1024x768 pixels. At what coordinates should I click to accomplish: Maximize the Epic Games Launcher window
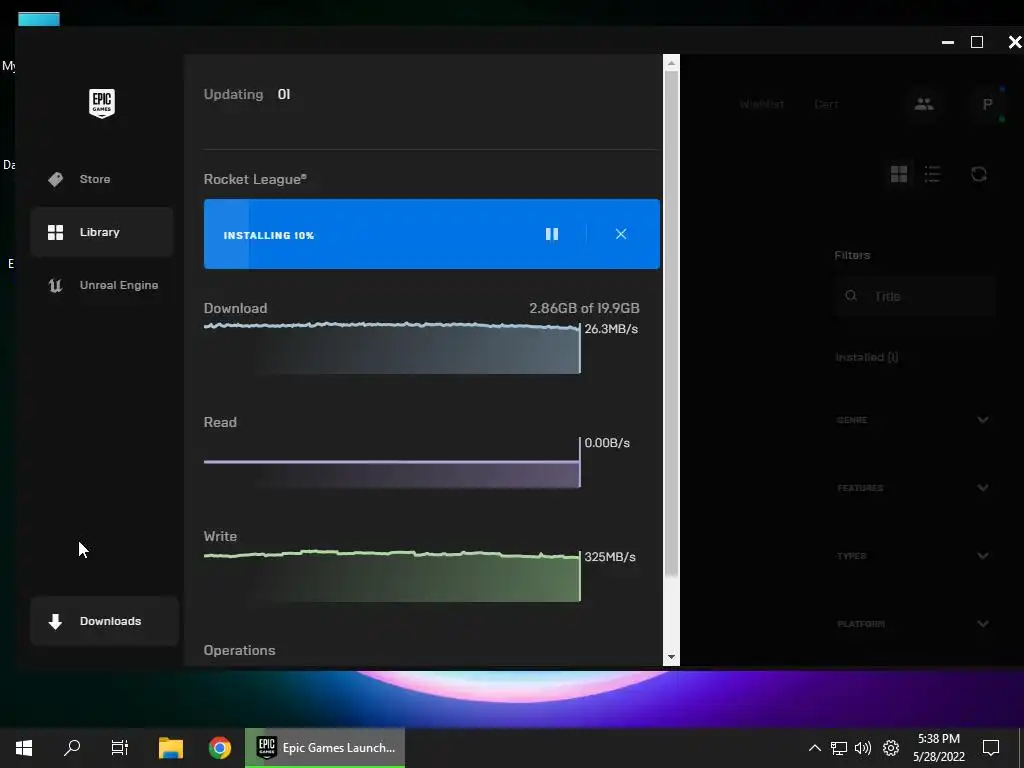pos(977,42)
